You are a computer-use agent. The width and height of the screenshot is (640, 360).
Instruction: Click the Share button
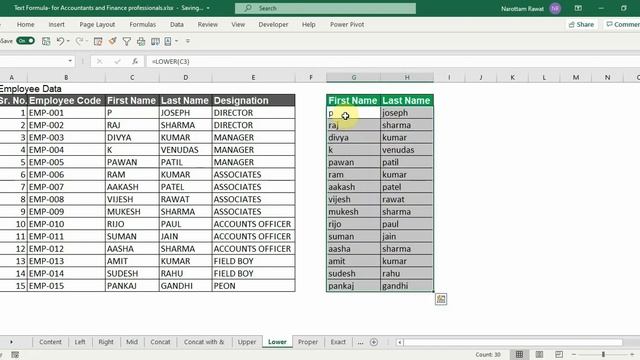(581, 24)
